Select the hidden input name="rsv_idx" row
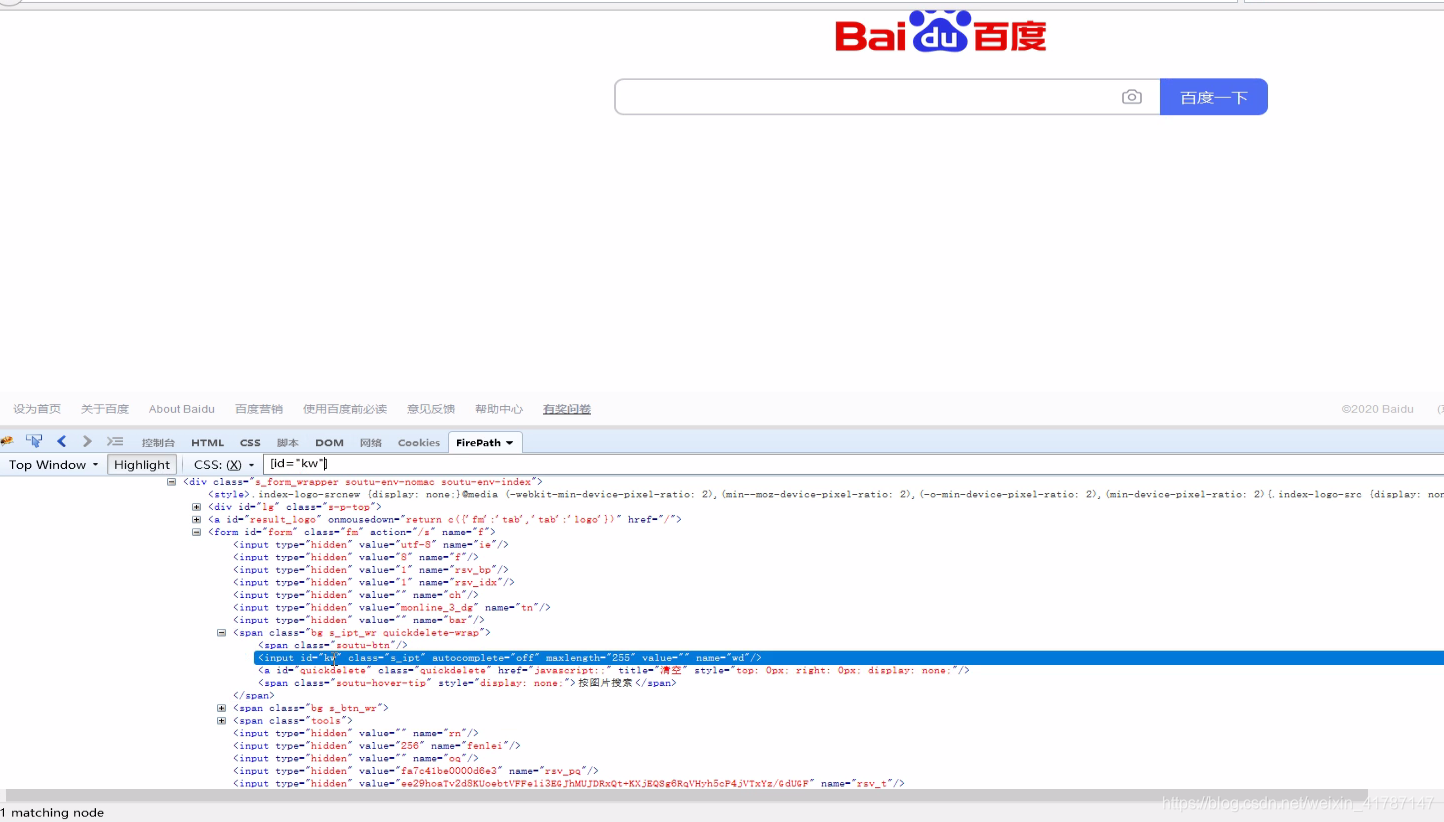Viewport: 1444px width, 822px height. [374, 582]
